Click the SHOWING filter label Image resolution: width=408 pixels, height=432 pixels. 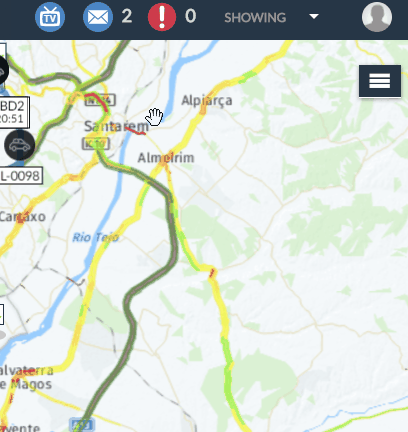click(x=255, y=18)
